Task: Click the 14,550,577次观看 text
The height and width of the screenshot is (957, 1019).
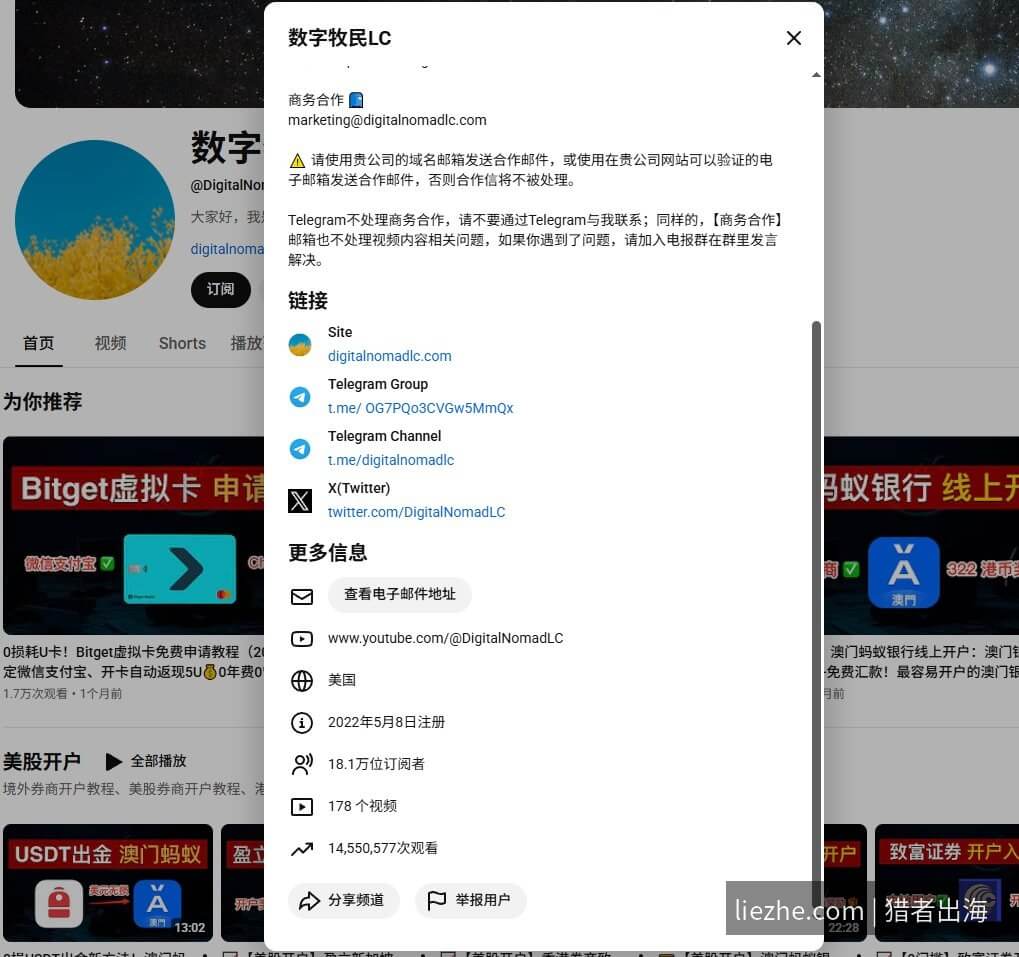Action: [x=383, y=849]
